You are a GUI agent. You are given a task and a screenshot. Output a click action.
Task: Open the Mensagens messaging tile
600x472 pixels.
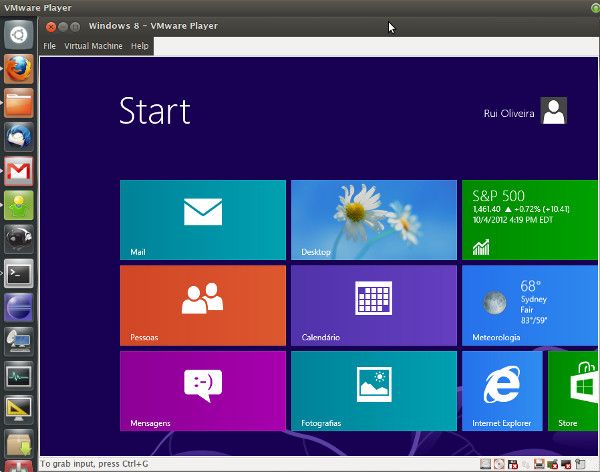(202, 390)
